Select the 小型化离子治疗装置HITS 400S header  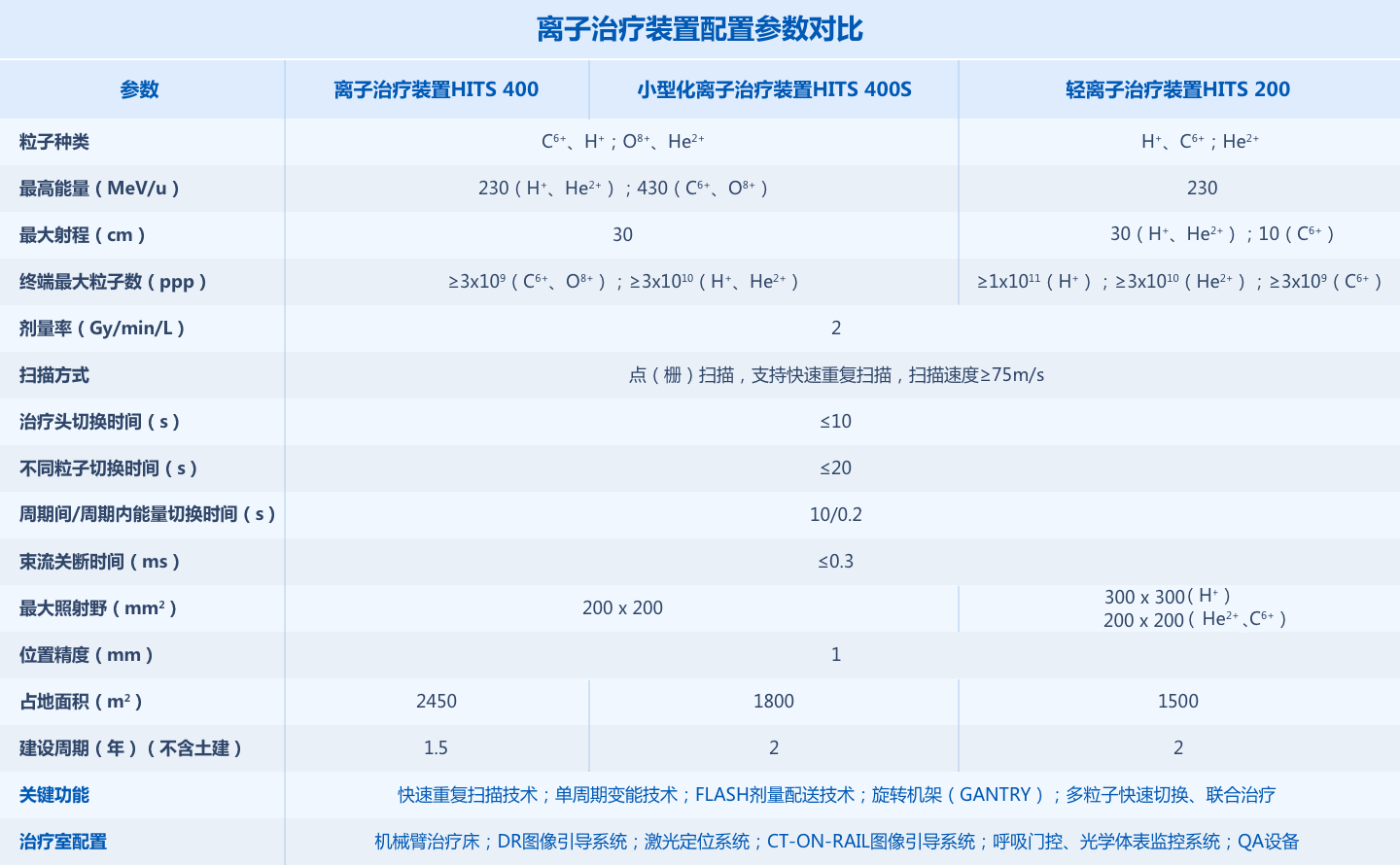click(774, 89)
